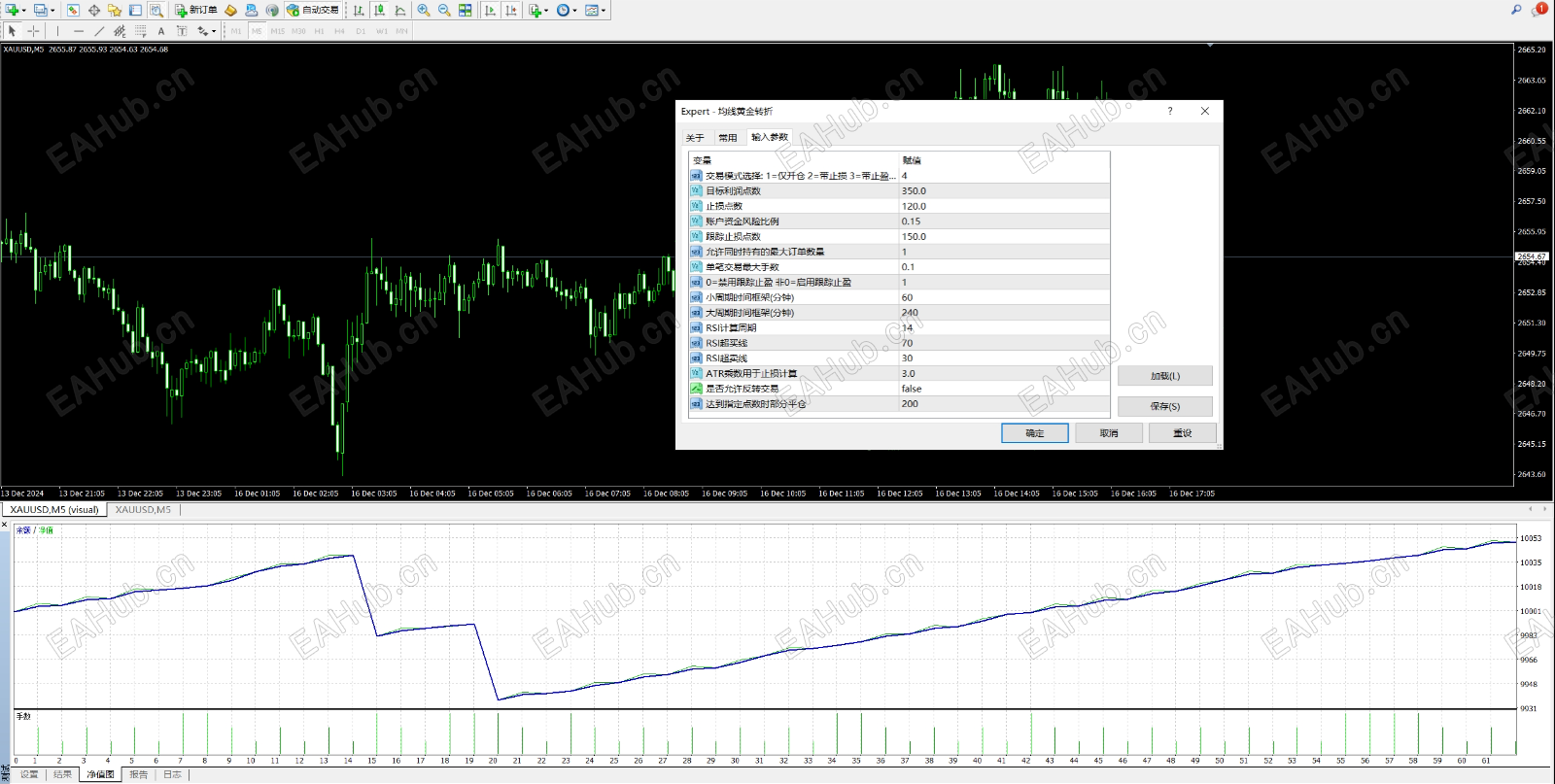The width and height of the screenshot is (1555, 784).
Task: Toggle the Terminal panel icon
Action: point(135,10)
